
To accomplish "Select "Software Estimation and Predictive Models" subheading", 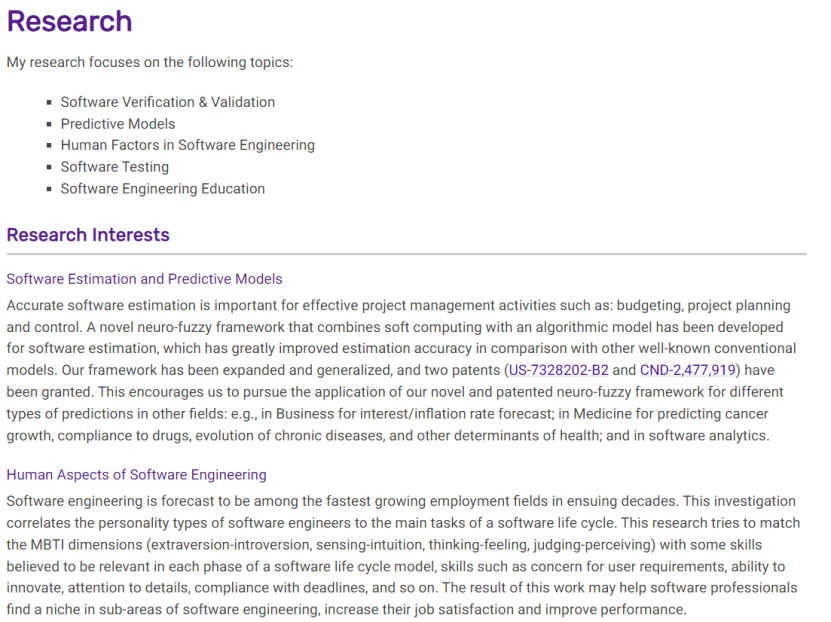I will 144,279.
